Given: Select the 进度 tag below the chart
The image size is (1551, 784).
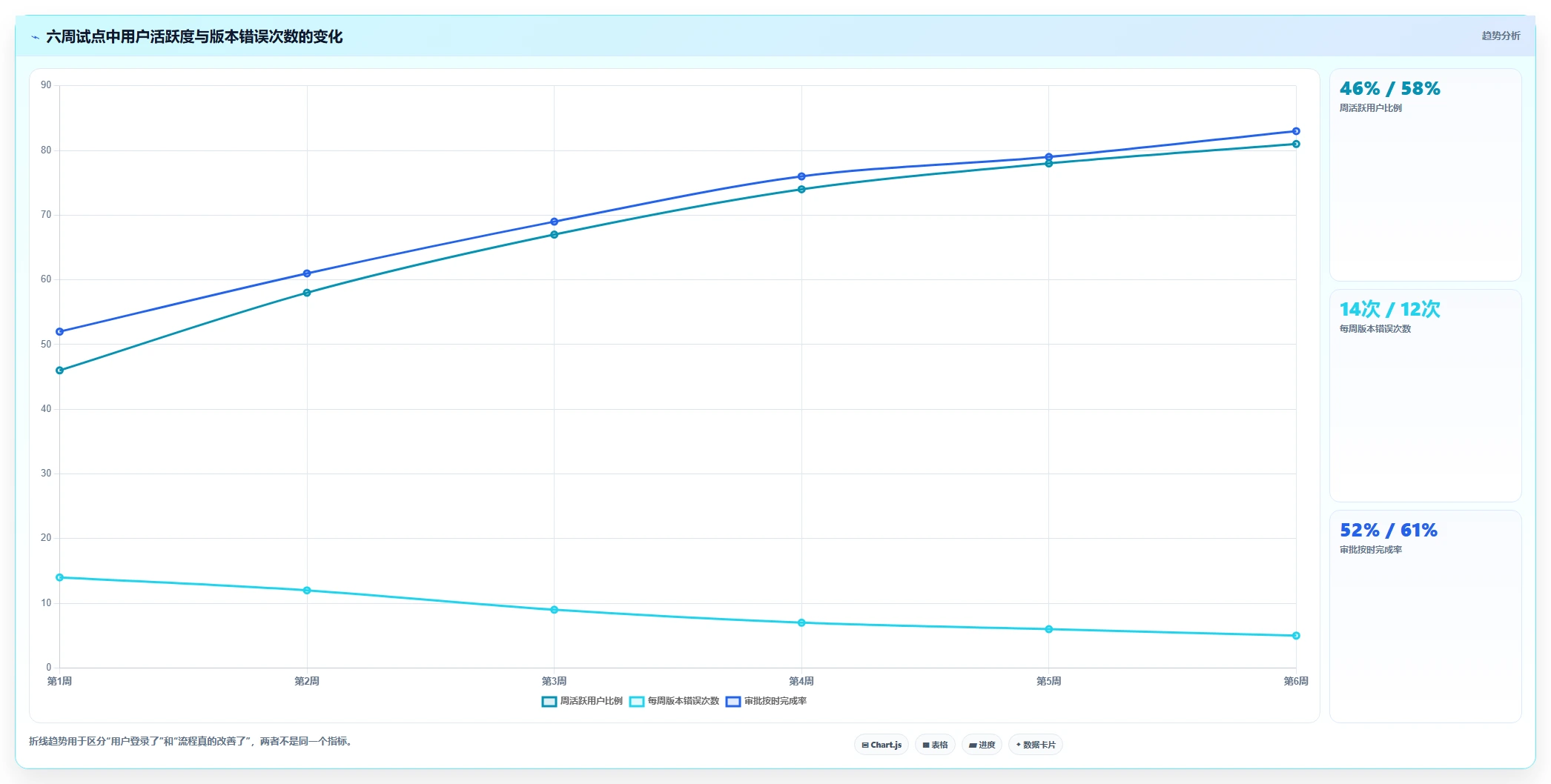Looking at the screenshot, I should [982, 745].
